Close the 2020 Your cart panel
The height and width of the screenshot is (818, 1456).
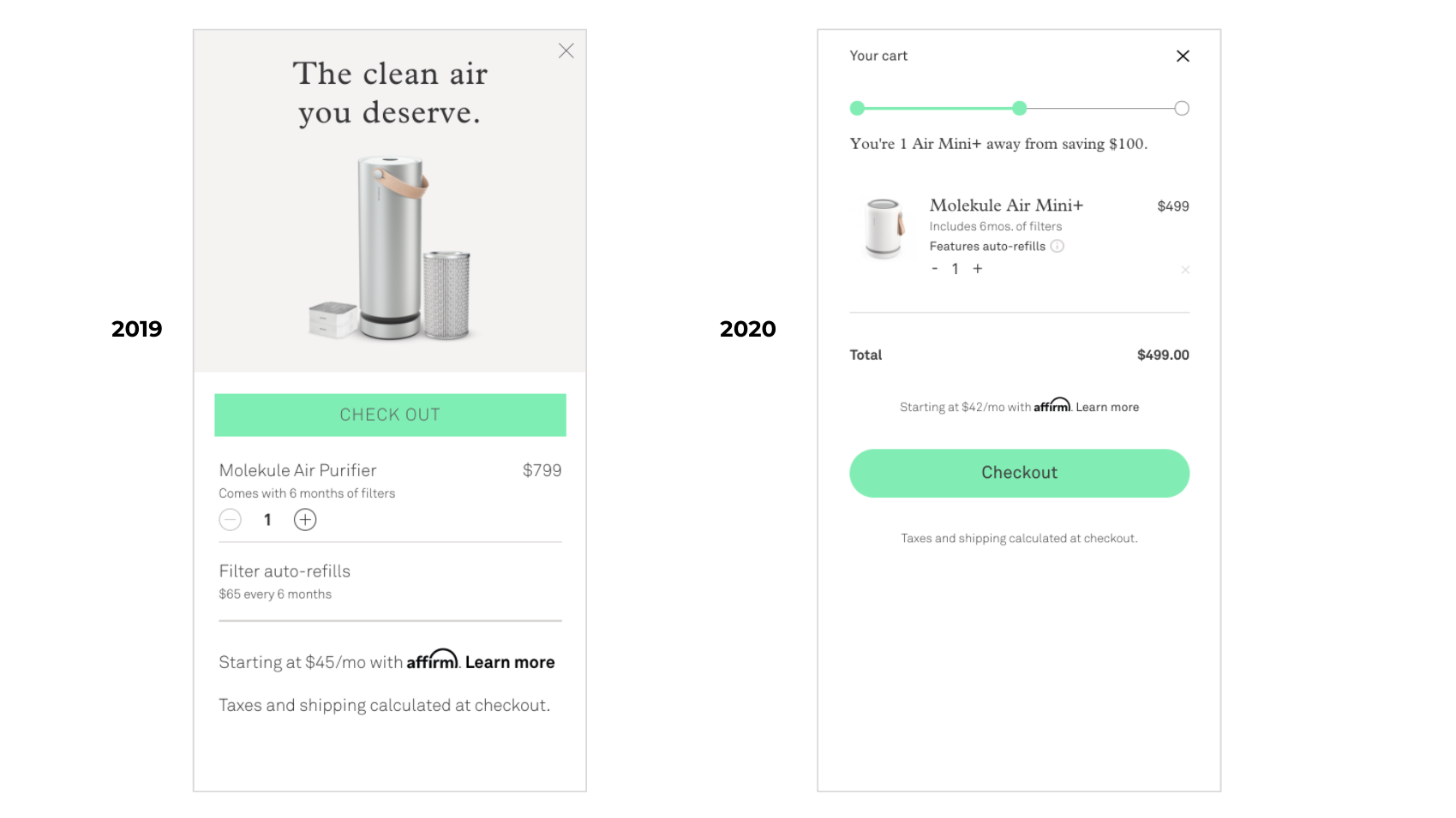point(1183,56)
